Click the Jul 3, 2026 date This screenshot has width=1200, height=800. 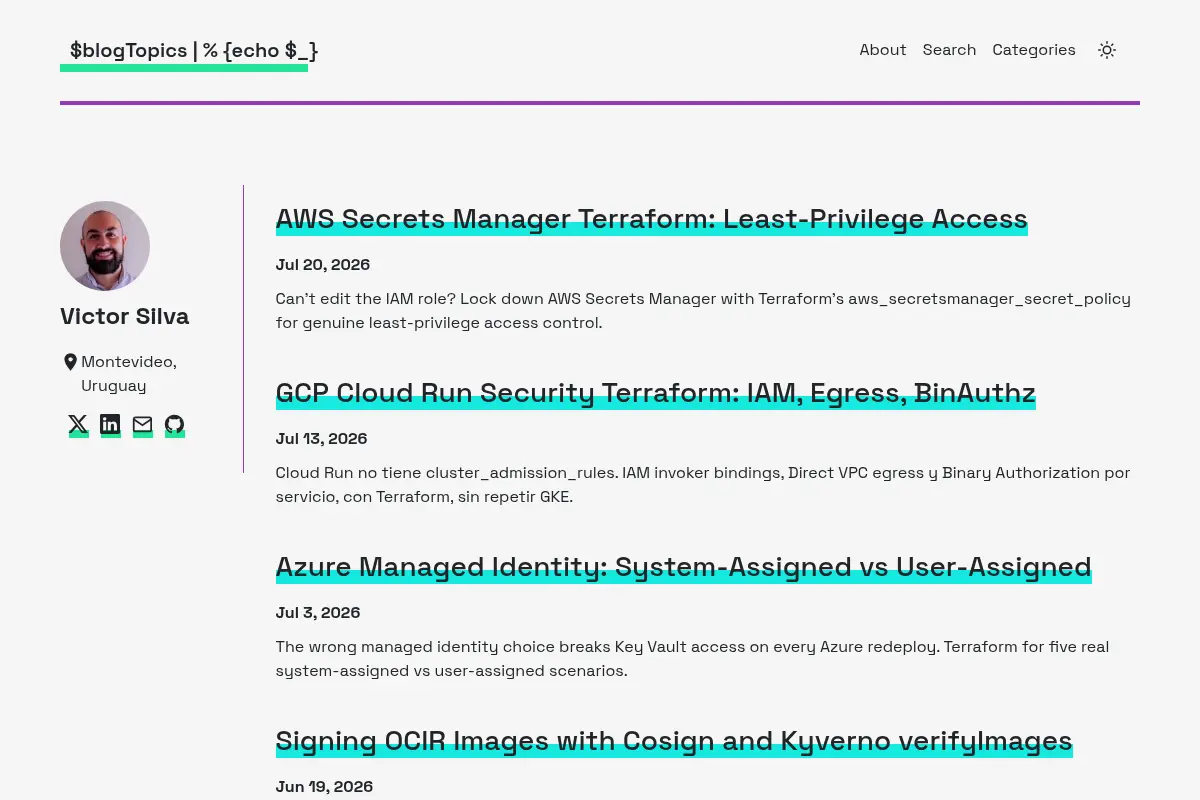(x=318, y=613)
